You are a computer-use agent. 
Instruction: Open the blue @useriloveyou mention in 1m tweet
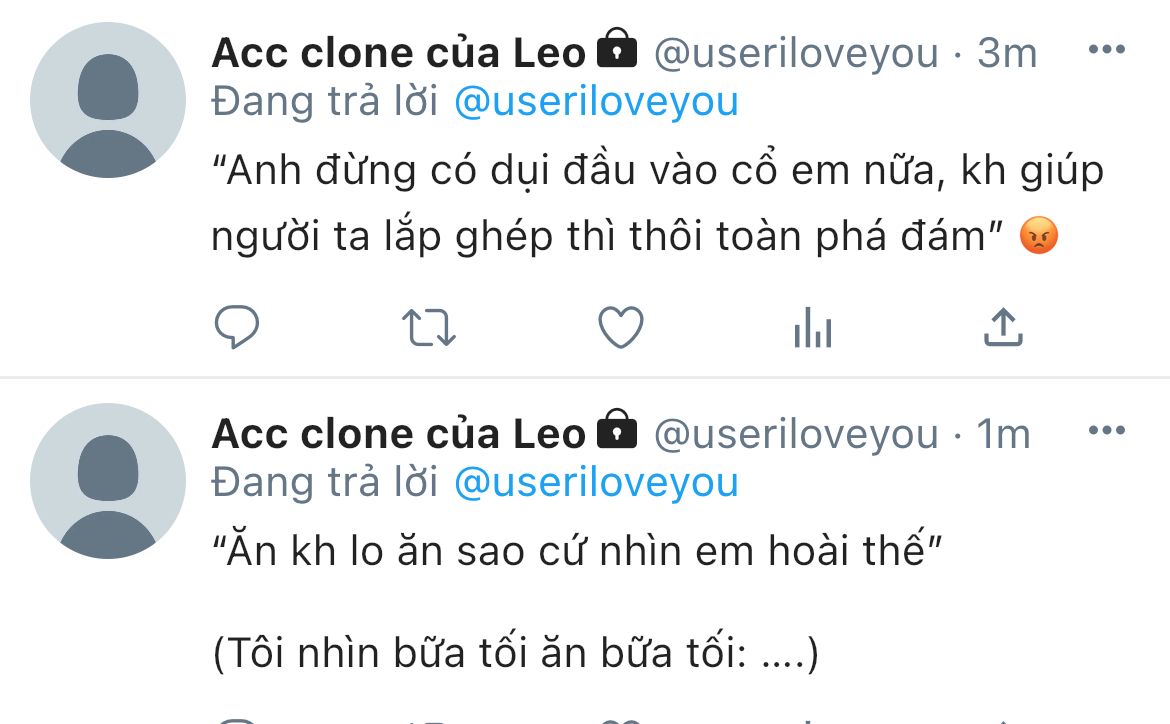pyautogui.click(x=596, y=482)
